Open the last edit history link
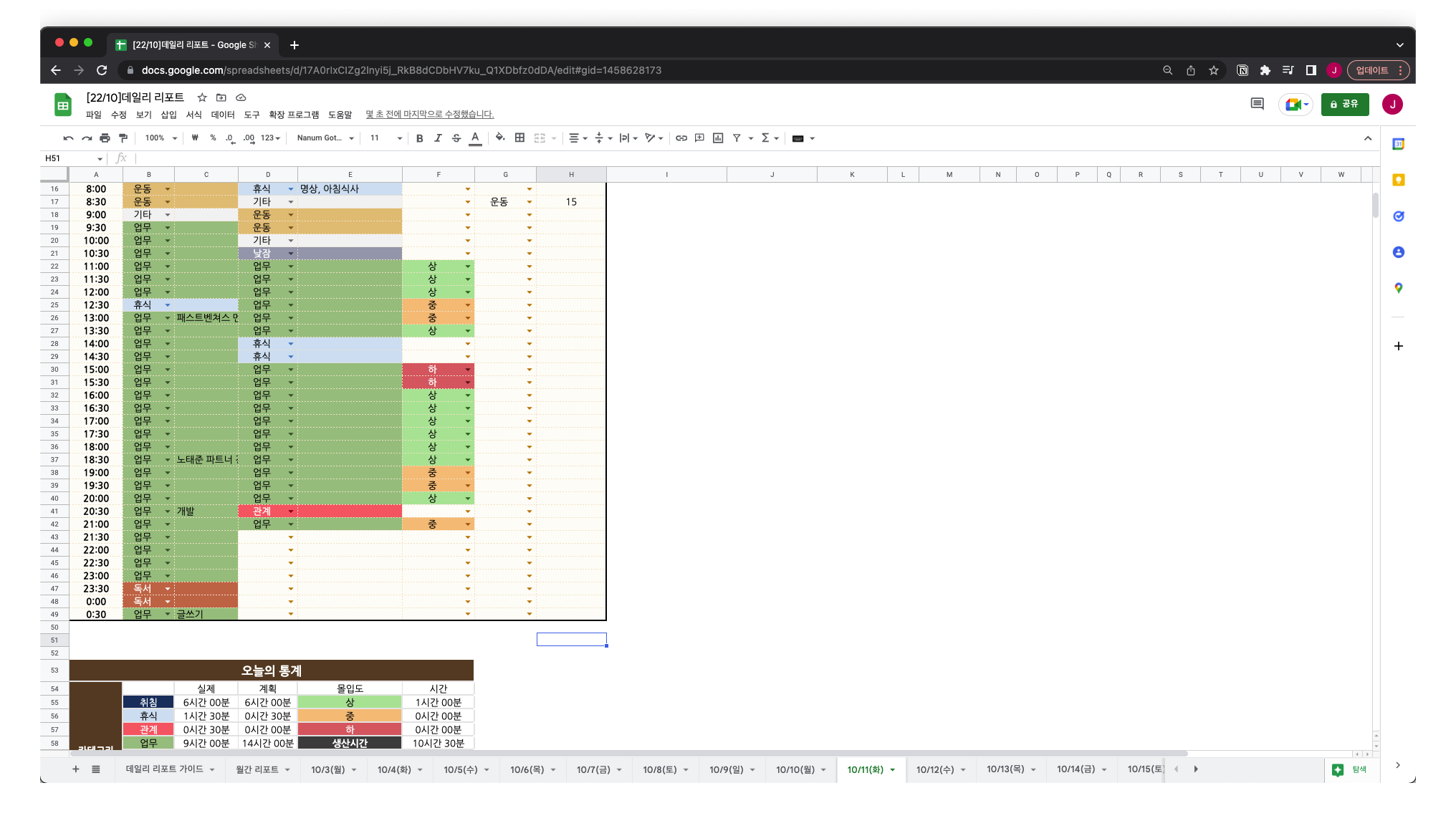Image resolution: width=1456 pixels, height=836 pixels. tap(430, 115)
